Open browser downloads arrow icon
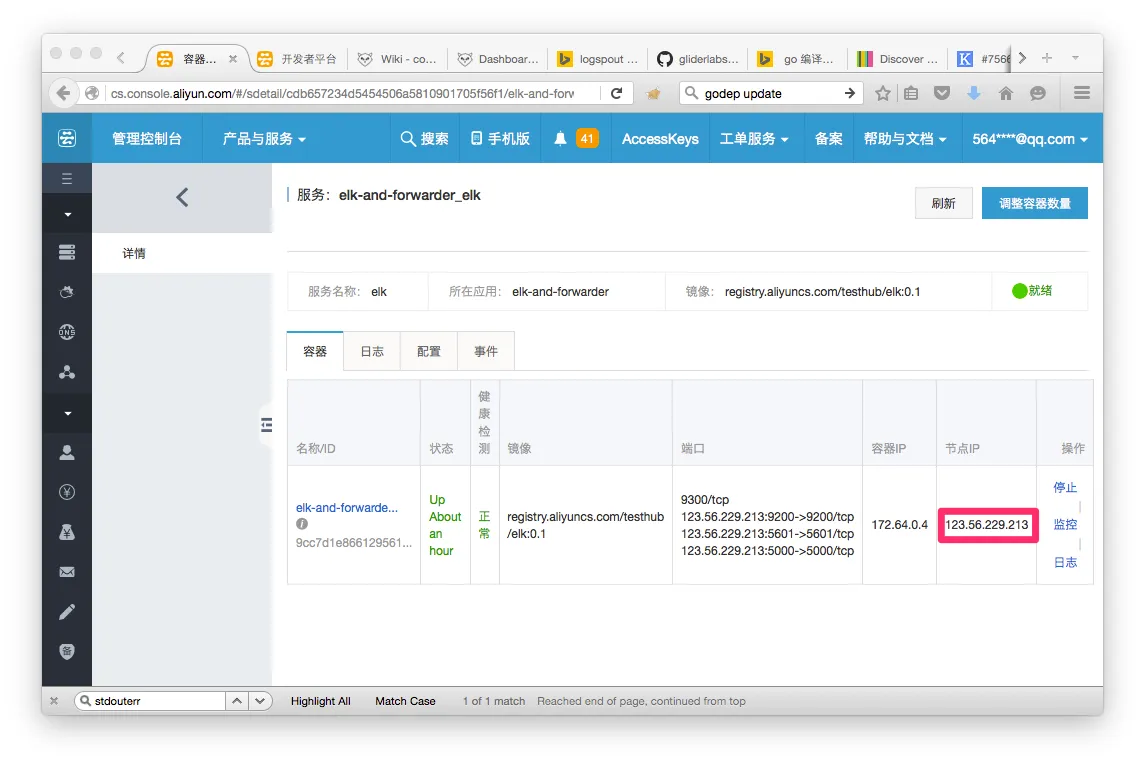The image size is (1145, 765). 974,93
